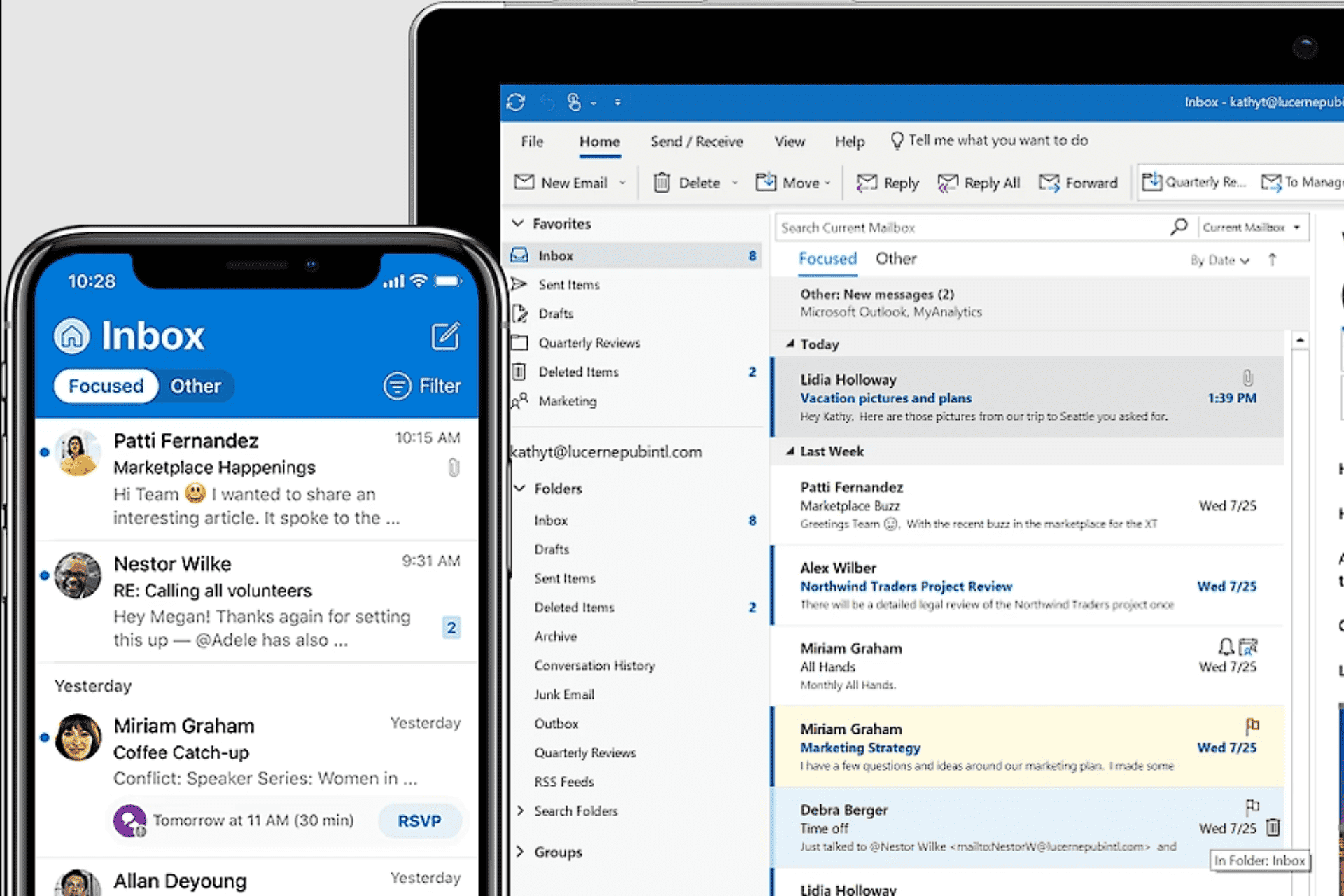Expand Search Folders
The image size is (1344, 896).
520,810
